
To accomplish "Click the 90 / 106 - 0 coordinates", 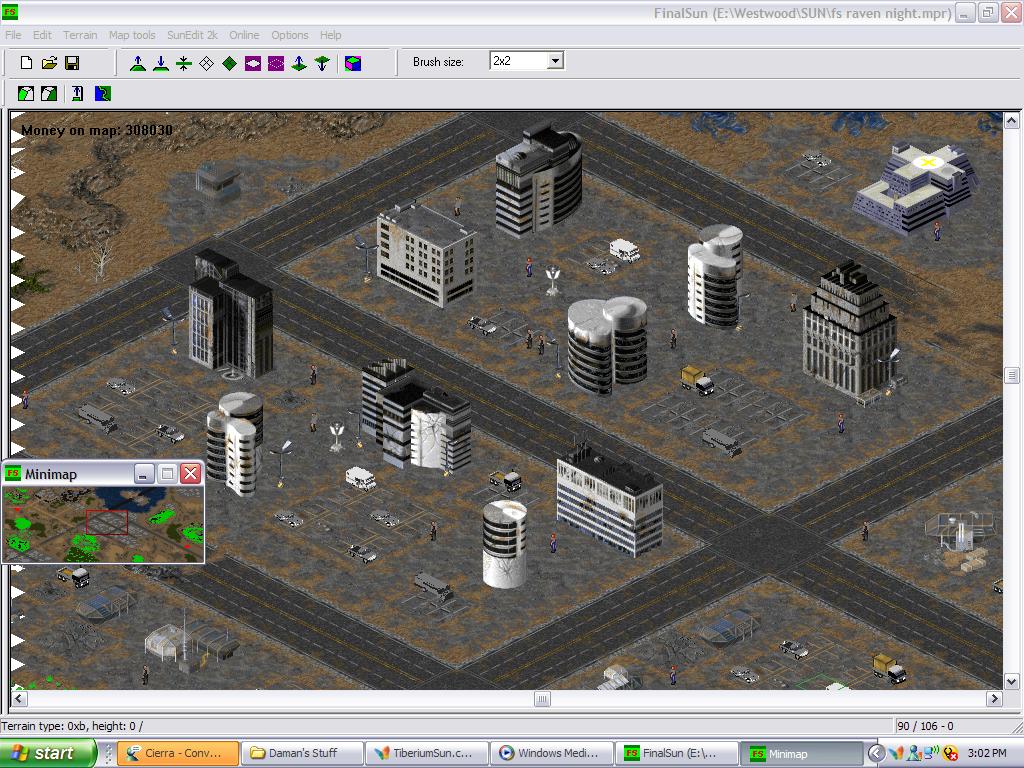I will click(x=925, y=726).
